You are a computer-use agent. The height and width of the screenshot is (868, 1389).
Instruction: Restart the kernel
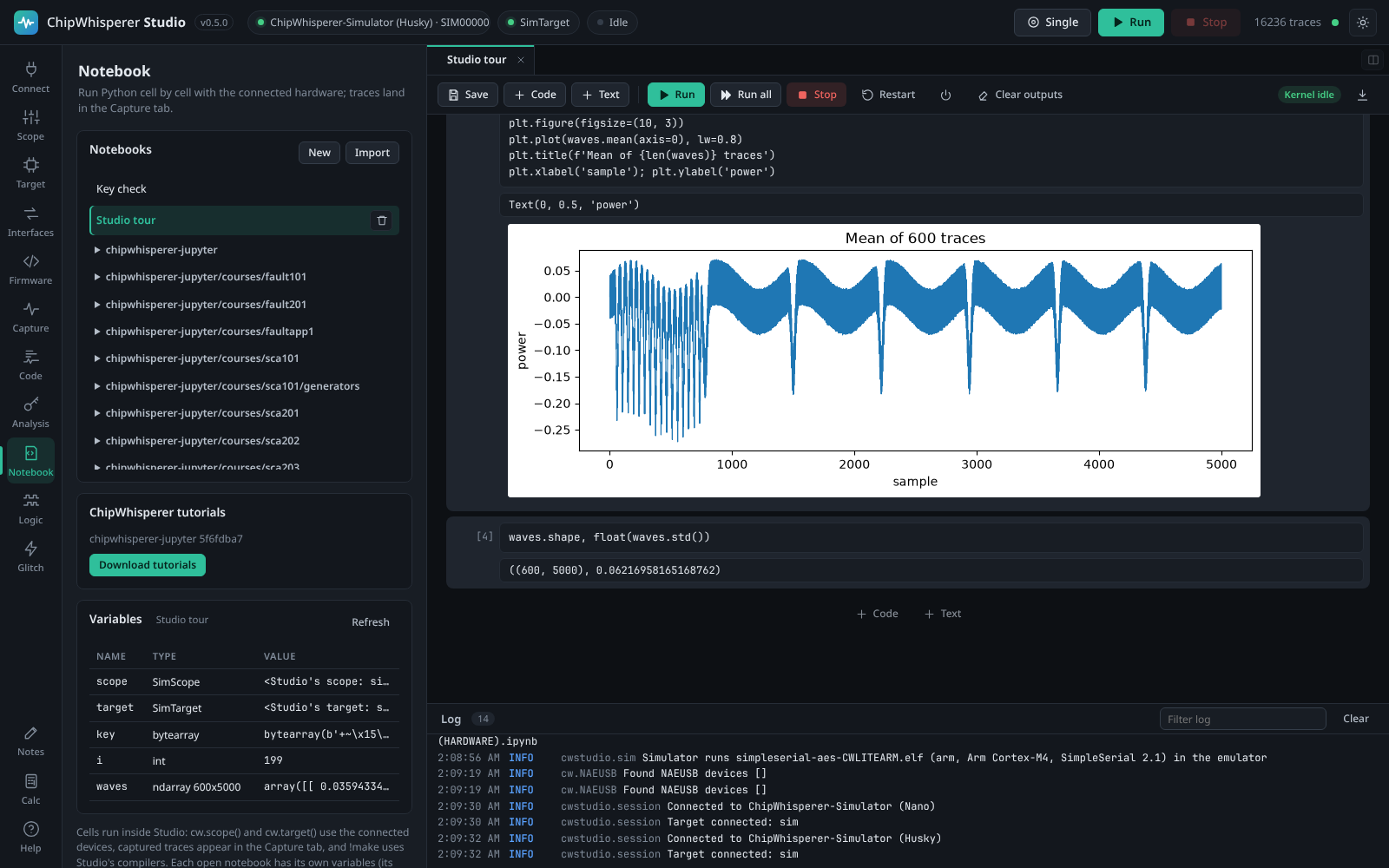point(888,95)
